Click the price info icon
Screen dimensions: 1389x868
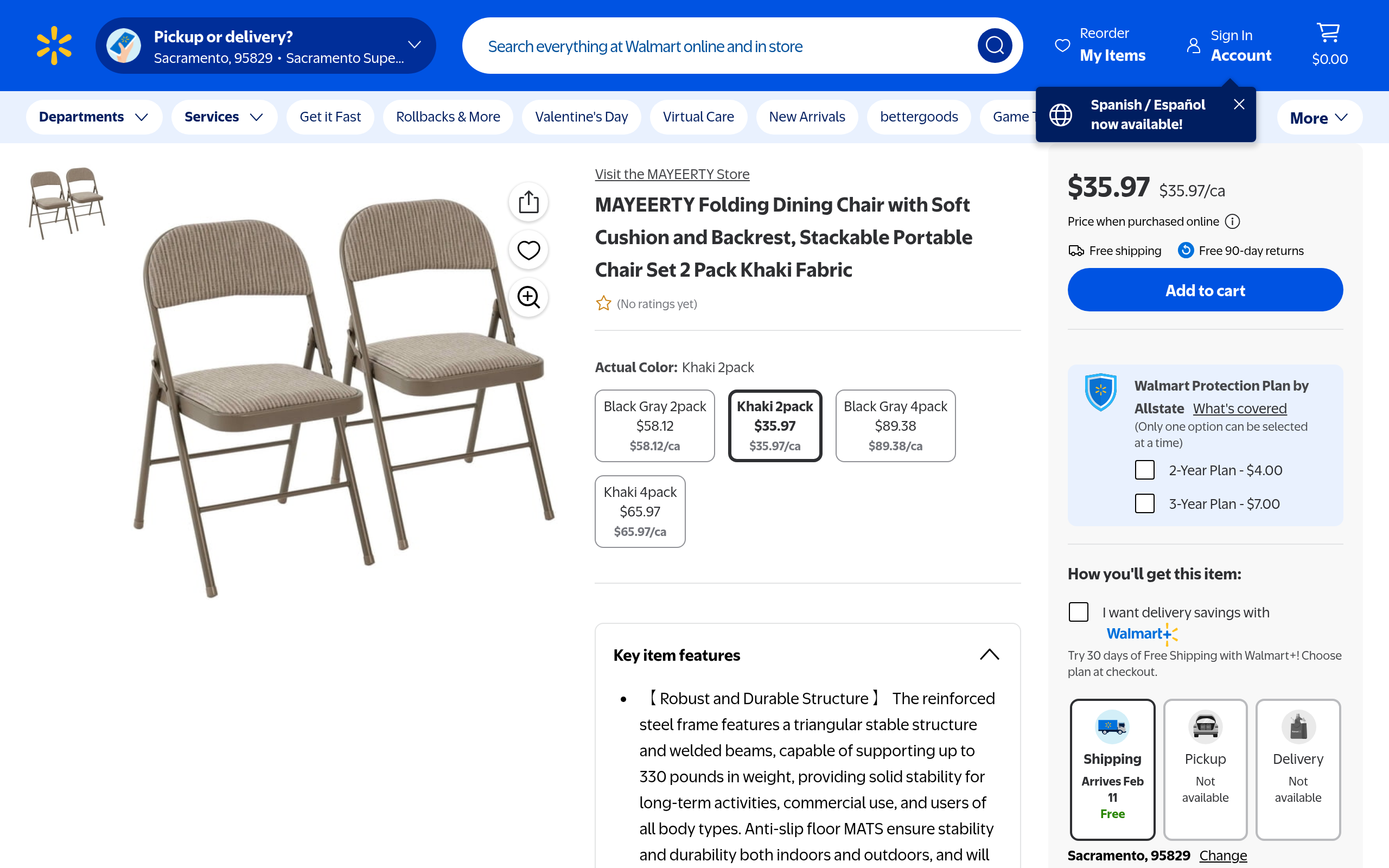pyautogui.click(x=1232, y=221)
